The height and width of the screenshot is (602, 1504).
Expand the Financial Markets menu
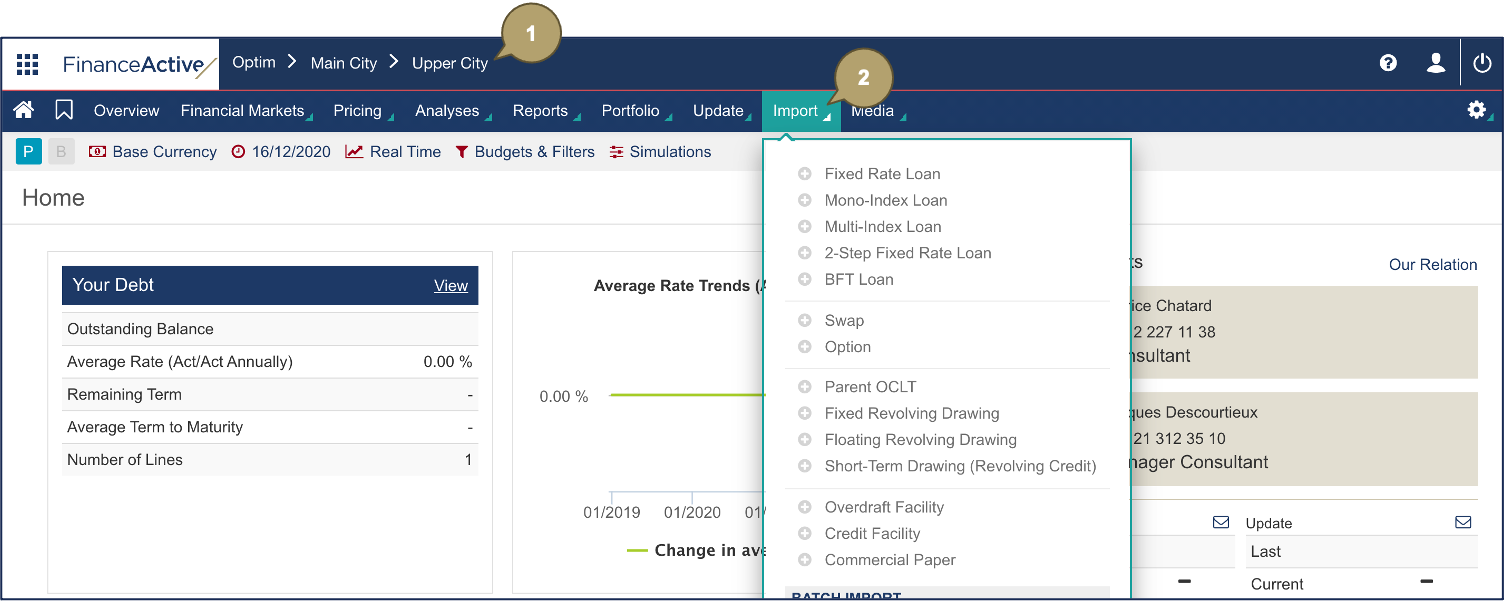click(x=242, y=111)
